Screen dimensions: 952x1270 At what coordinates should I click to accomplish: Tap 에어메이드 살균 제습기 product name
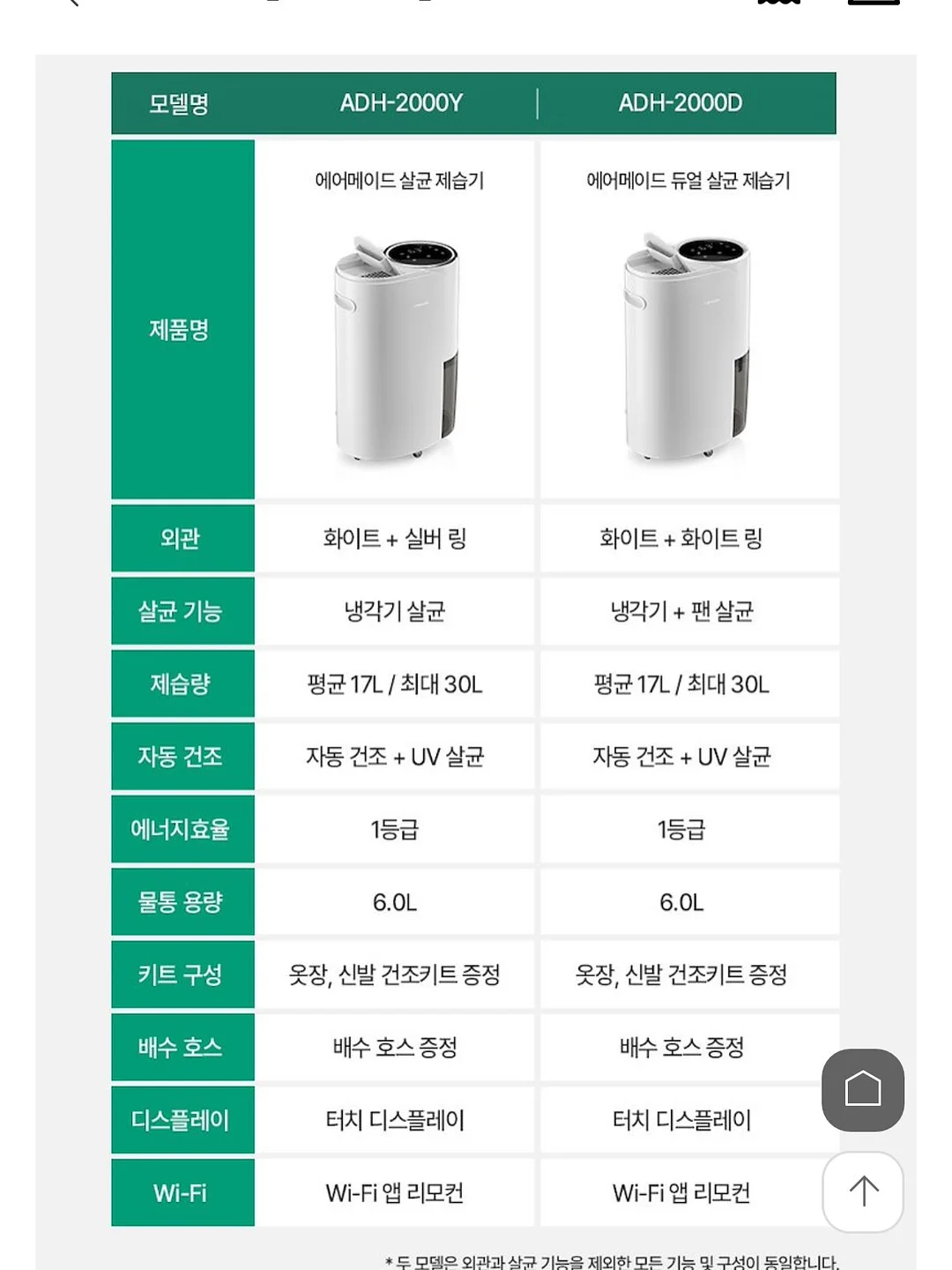click(399, 181)
